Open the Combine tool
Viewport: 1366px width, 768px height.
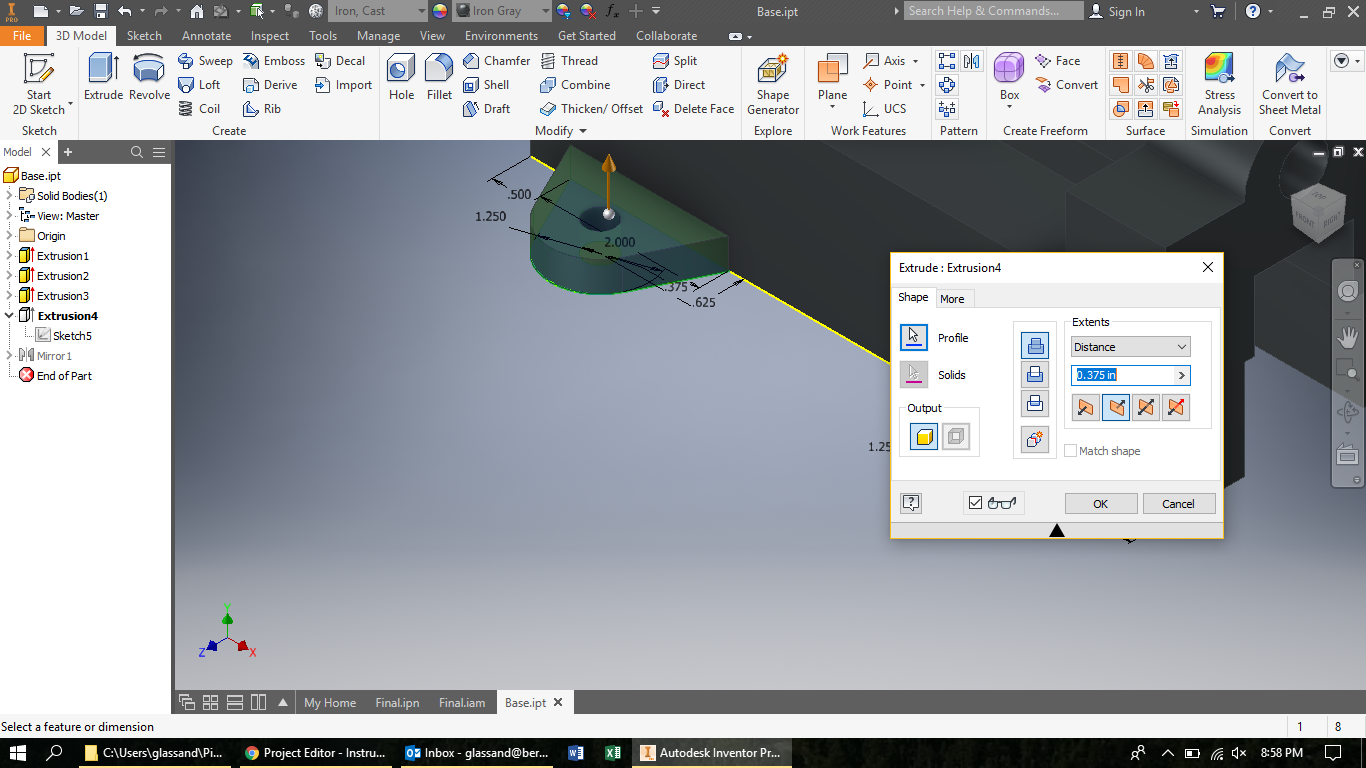tap(574, 85)
